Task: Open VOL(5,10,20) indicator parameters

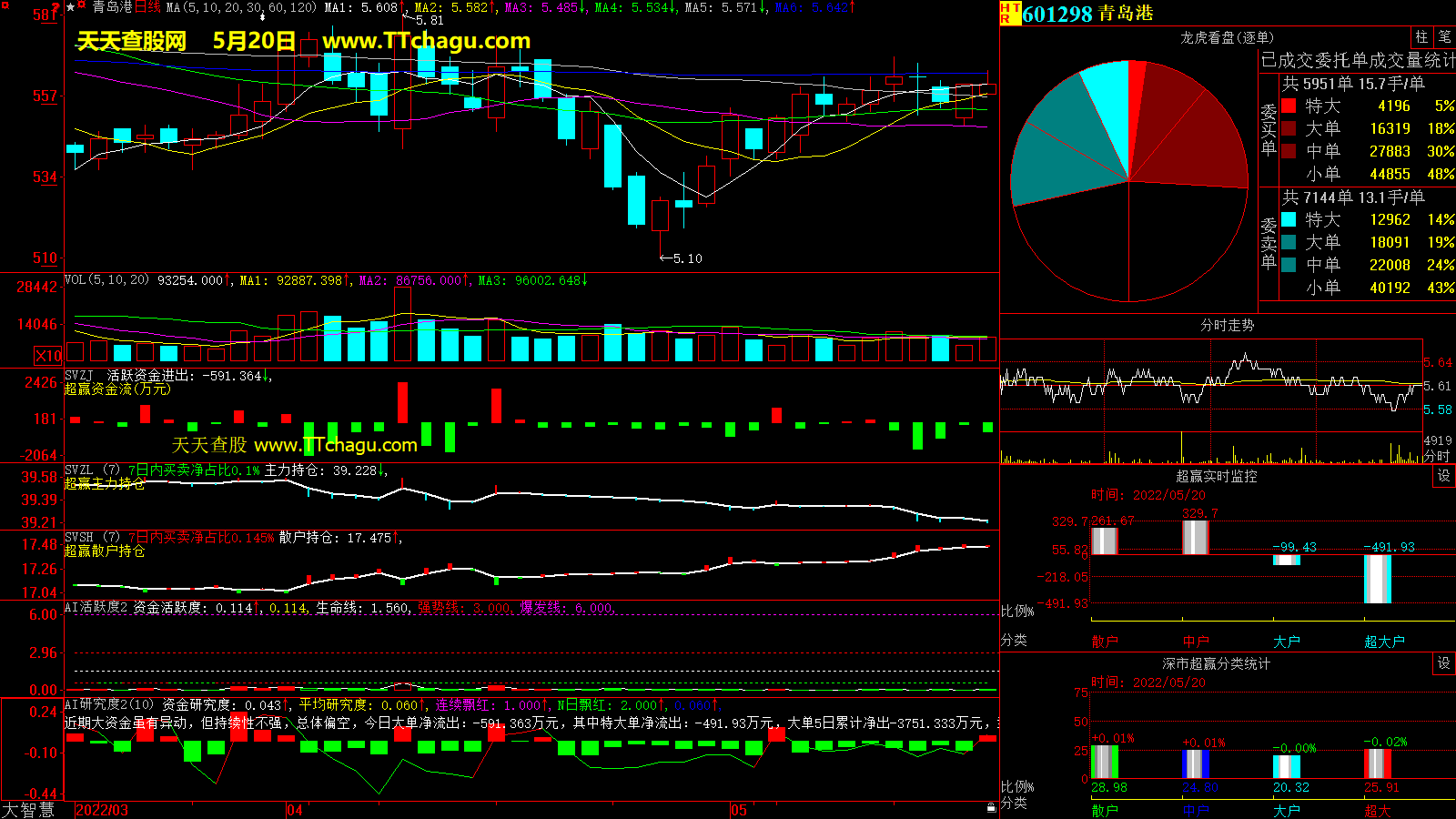Action: pyautogui.click(x=106, y=280)
